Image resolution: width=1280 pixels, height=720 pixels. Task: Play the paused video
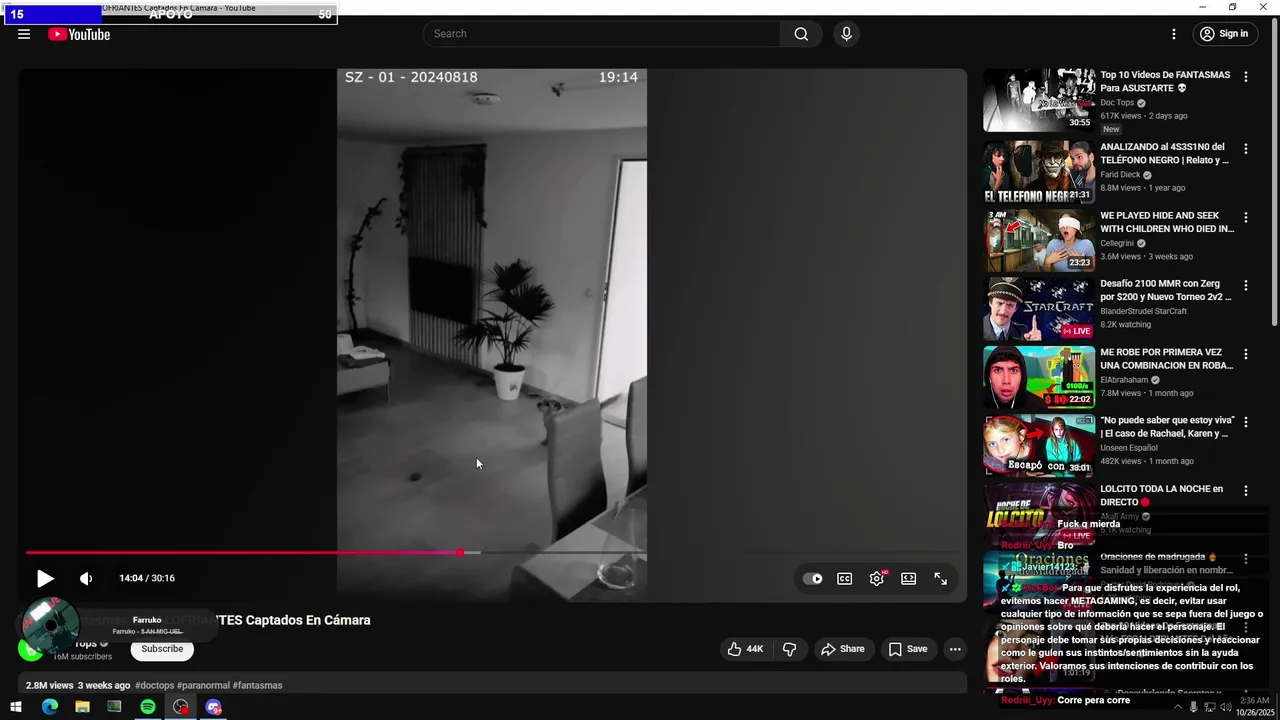[45, 578]
